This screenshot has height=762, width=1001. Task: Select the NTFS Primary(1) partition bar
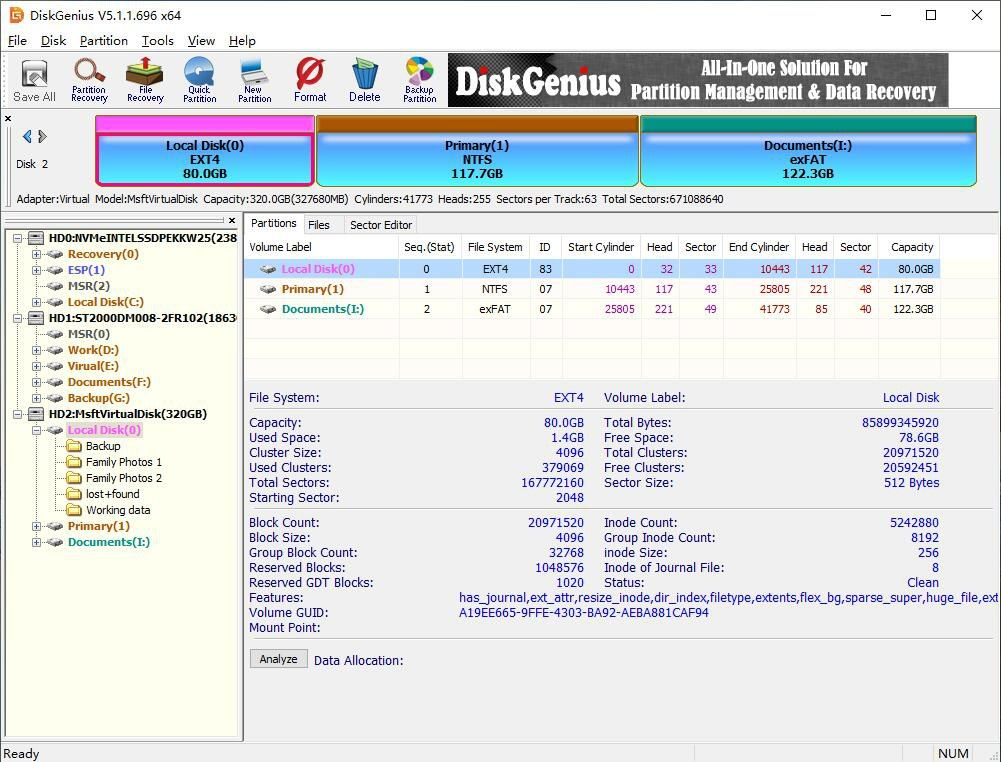pos(477,151)
